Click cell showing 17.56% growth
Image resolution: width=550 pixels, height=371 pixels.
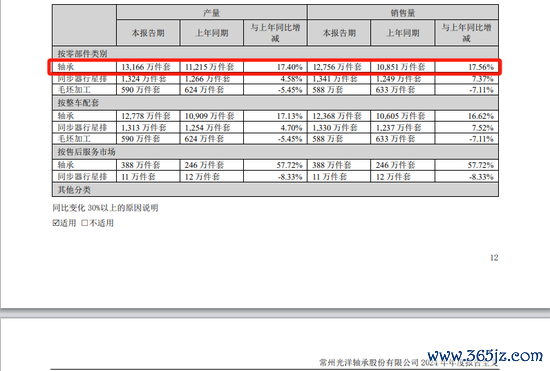click(467, 67)
